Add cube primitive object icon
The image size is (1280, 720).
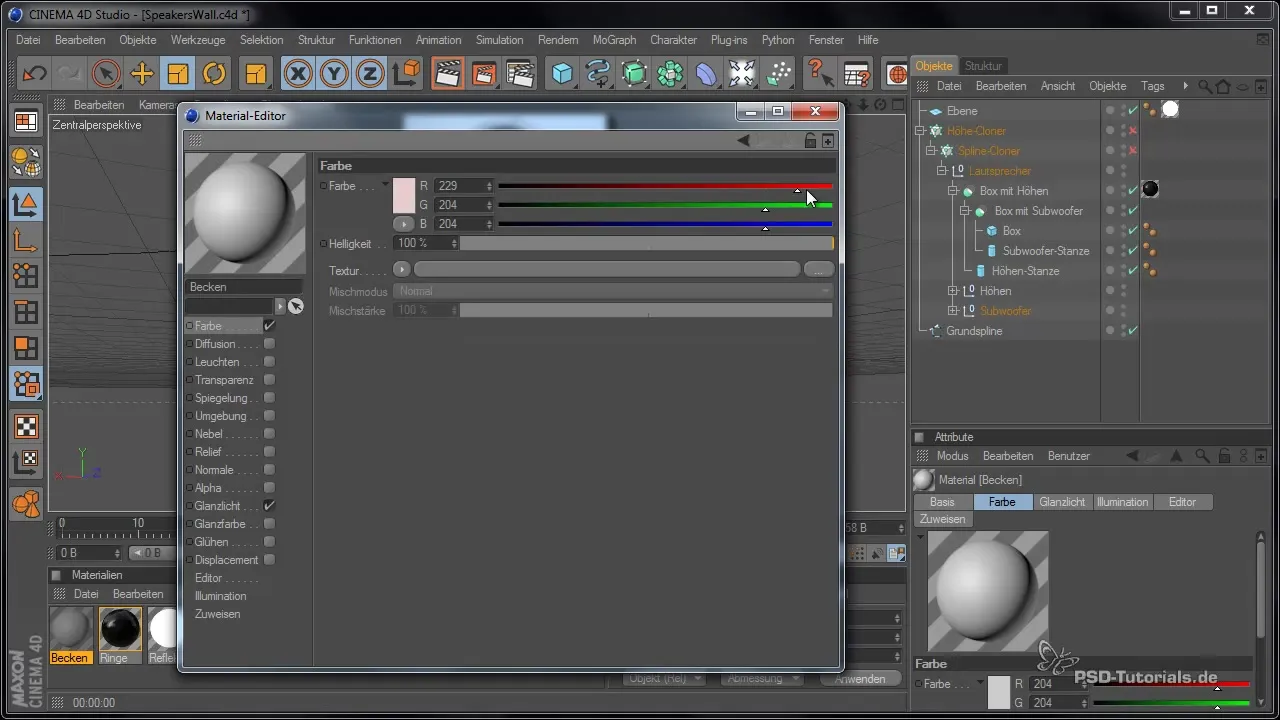[x=562, y=74]
